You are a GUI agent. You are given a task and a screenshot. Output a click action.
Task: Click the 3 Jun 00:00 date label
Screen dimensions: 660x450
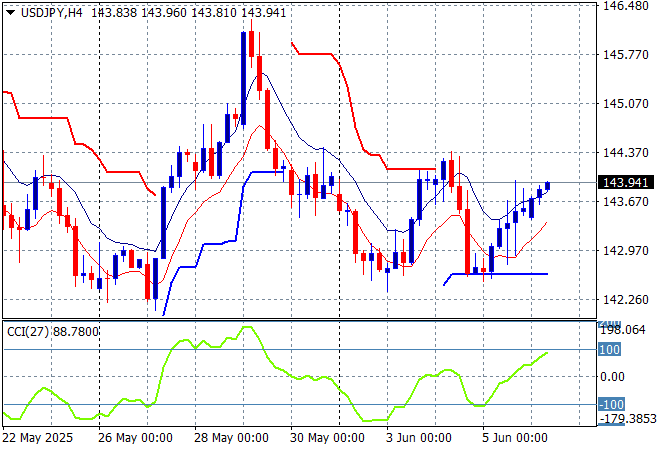click(x=422, y=438)
